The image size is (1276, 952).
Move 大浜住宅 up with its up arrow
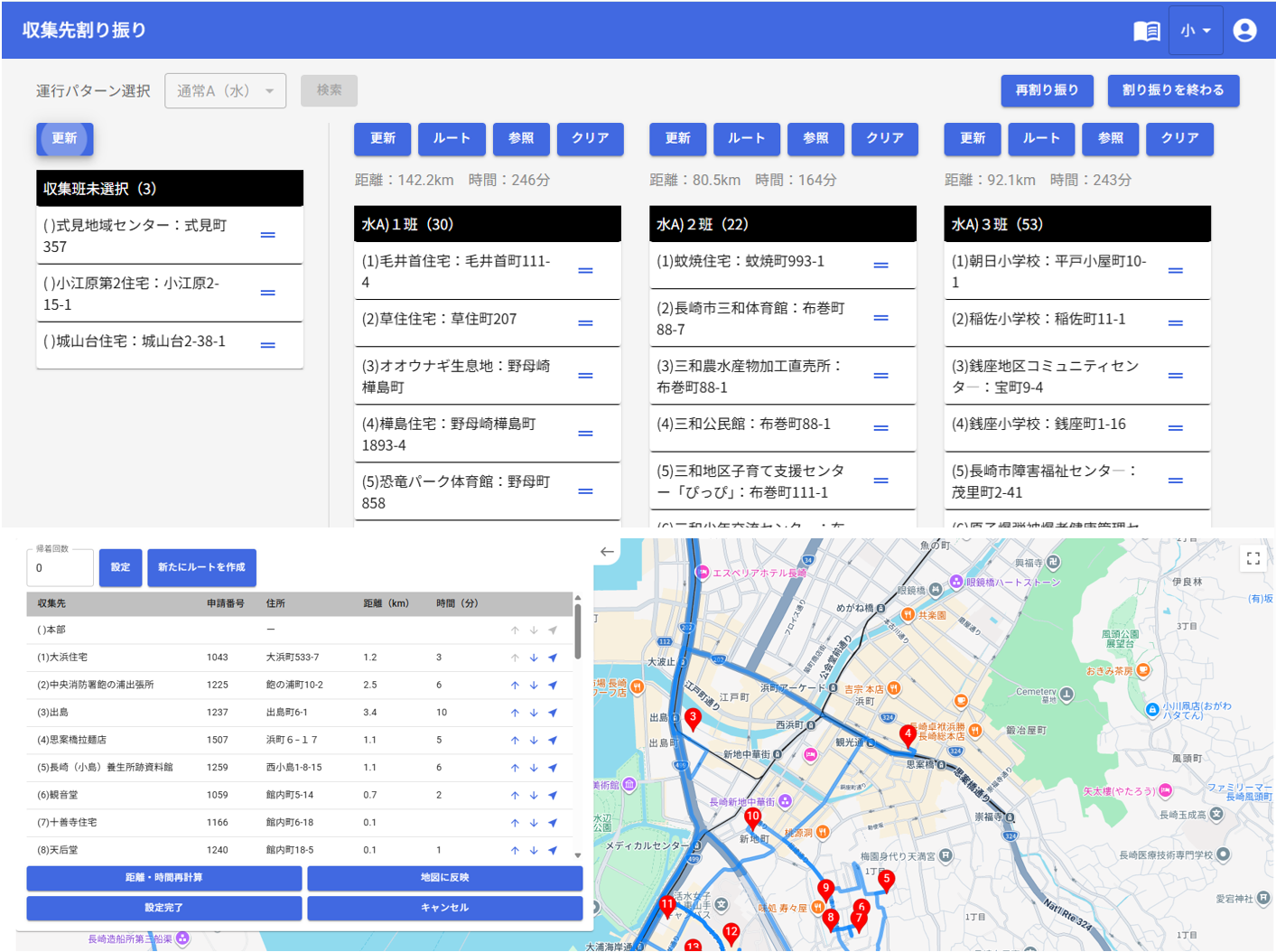(515, 658)
